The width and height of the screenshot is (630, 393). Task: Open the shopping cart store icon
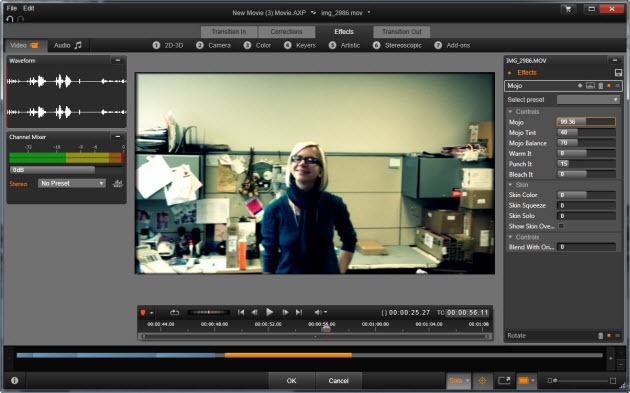tap(568, 9)
